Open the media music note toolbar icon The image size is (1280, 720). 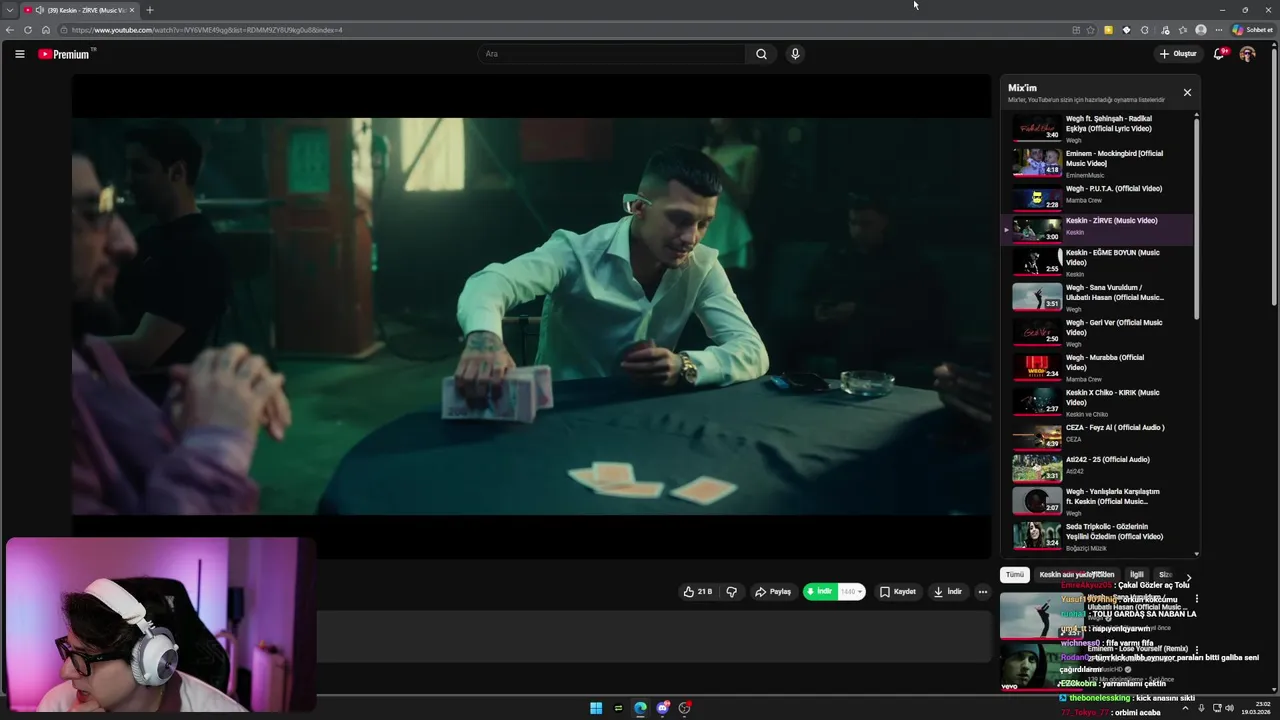tap(1165, 30)
